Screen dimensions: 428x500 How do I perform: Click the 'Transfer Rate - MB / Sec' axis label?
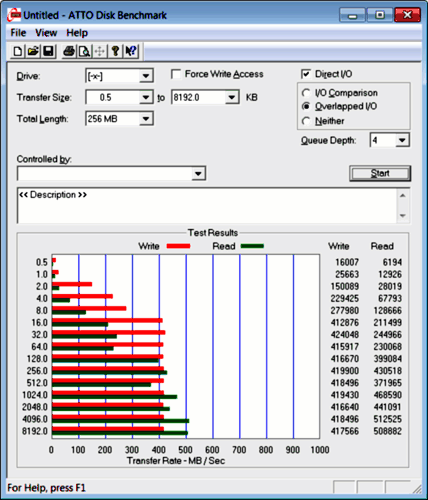click(176, 461)
